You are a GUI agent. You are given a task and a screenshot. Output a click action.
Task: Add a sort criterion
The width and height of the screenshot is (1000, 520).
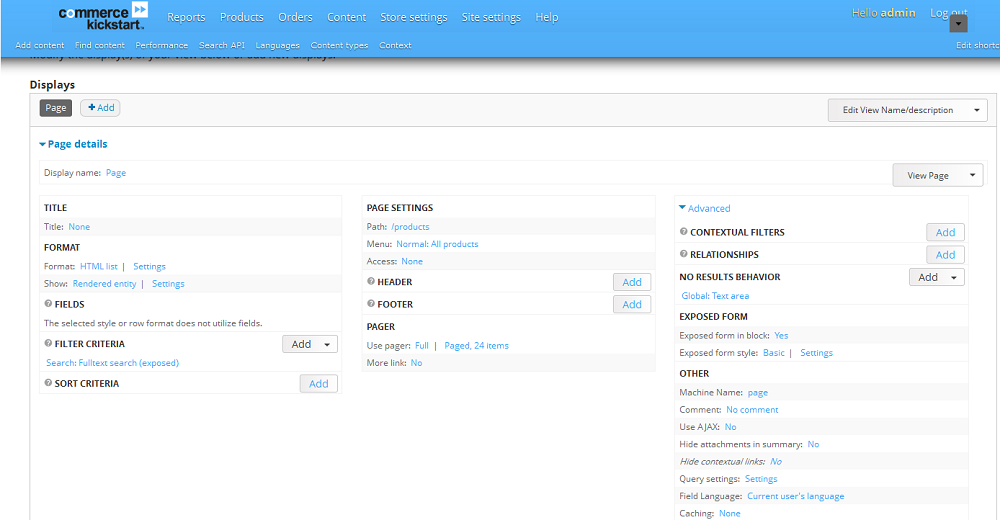[x=319, y=383]
